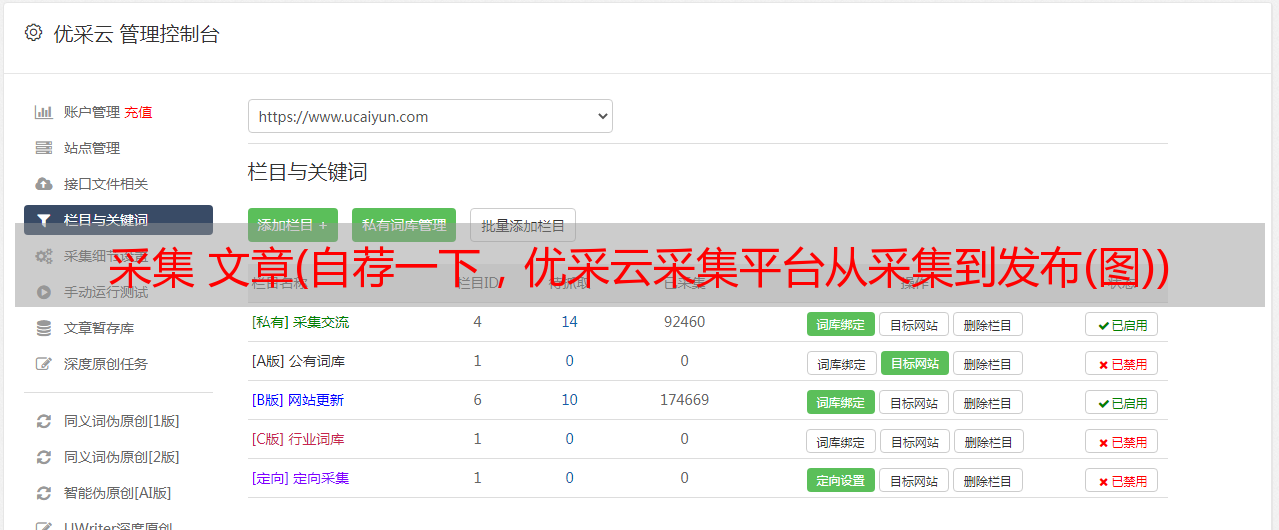
Task: Click 词库绑定 in the 行业词库 row
Action: click(842, 441)
